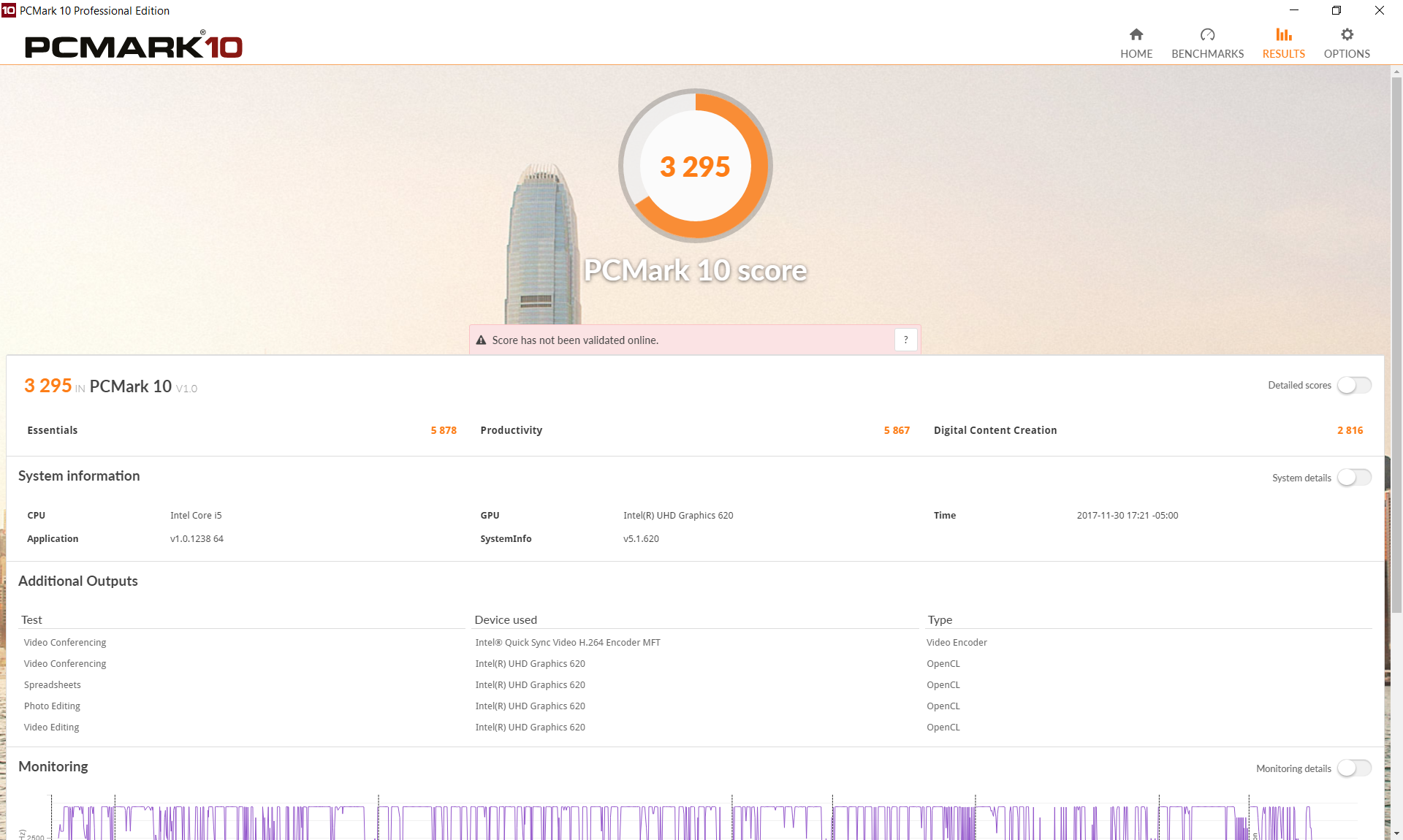
Task: Click the Home house icon
Action: coord(1136,35)
